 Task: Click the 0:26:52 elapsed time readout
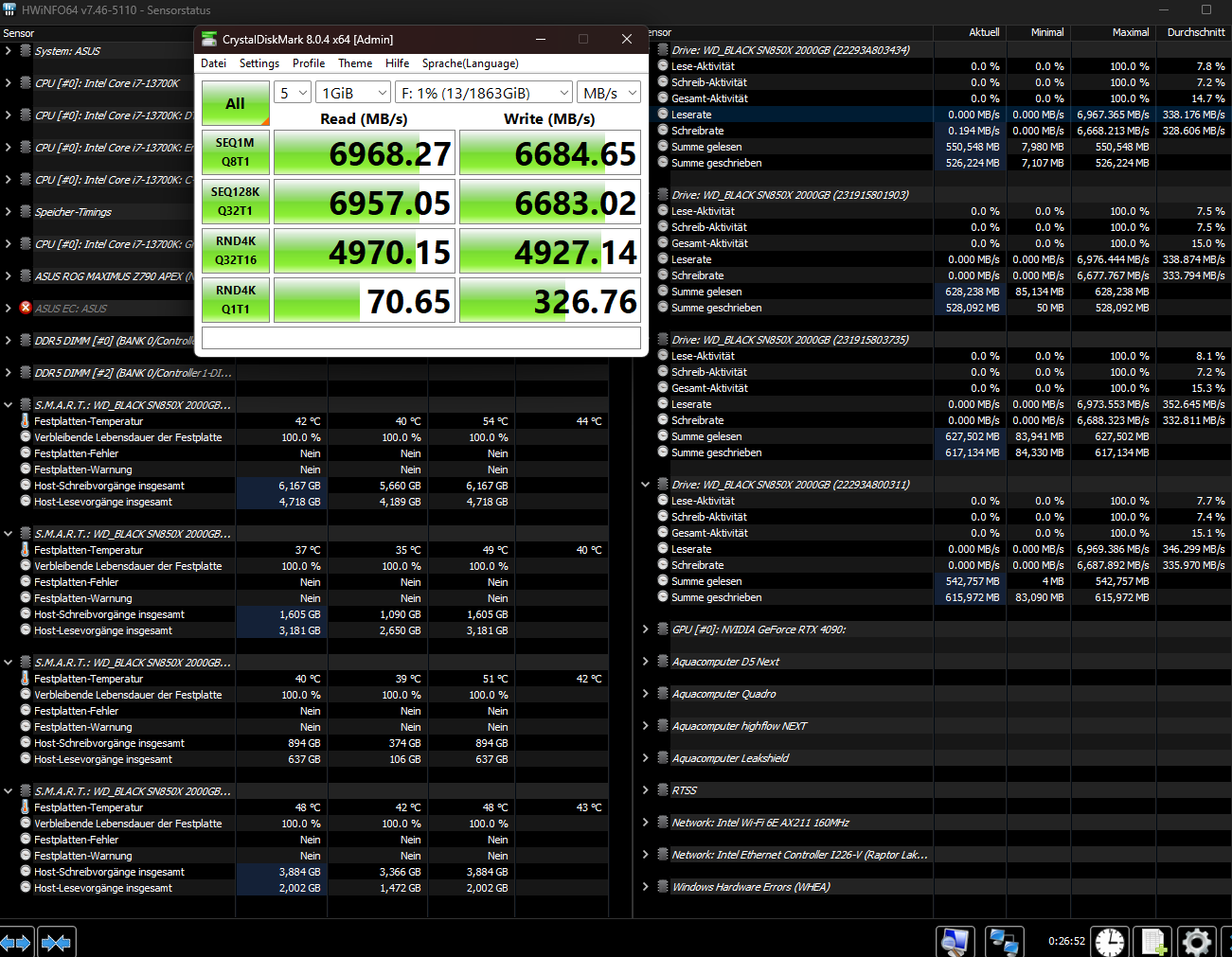point(1066,941)
